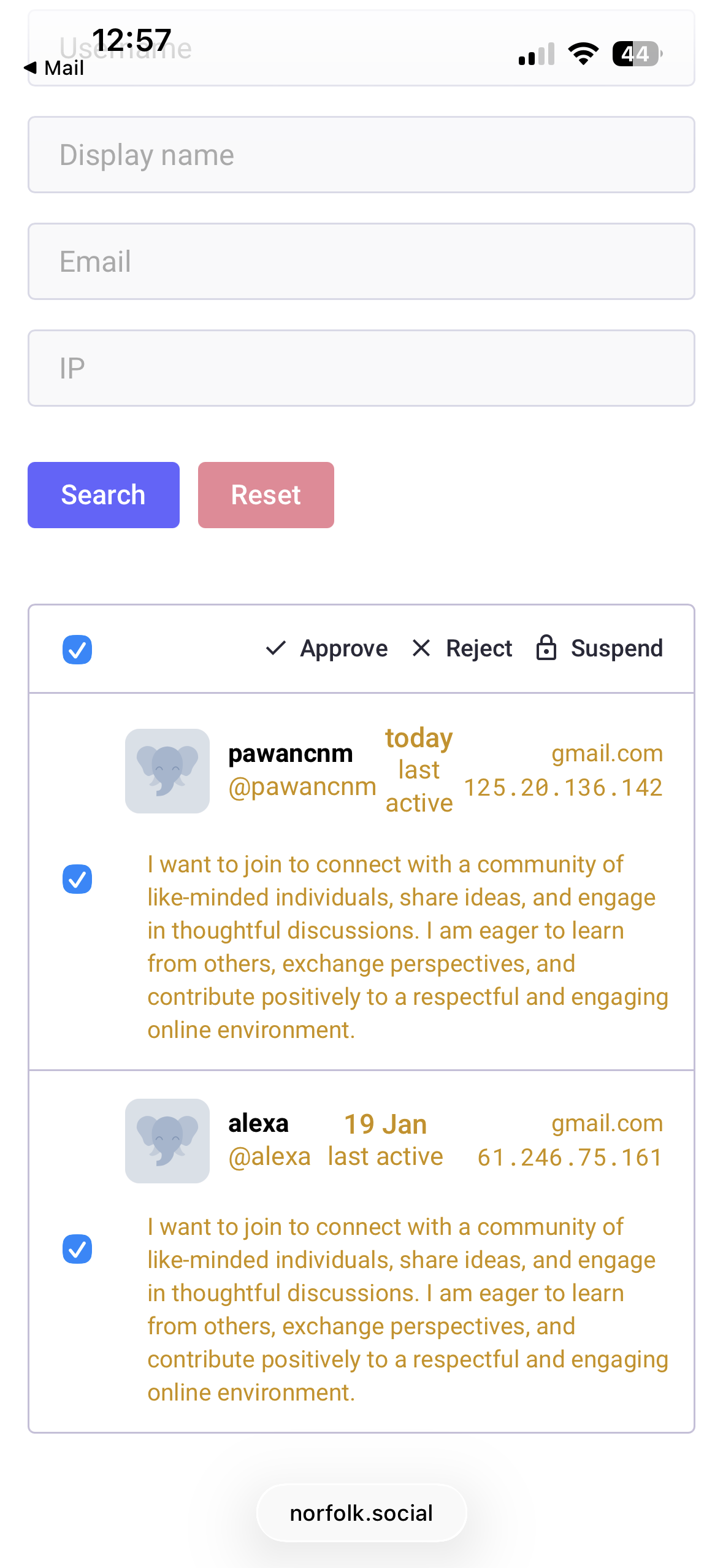Image resolution: width=723 pixels, height=1568 pixels.
Task: Open the @pawancnm profile link
Action: (302, 787)
